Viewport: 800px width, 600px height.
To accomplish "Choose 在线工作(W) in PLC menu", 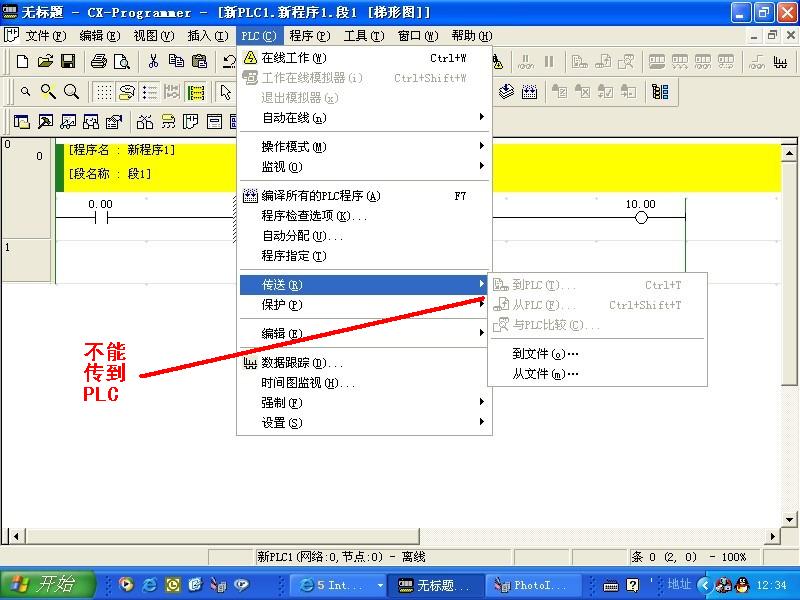I will point(364,58).
